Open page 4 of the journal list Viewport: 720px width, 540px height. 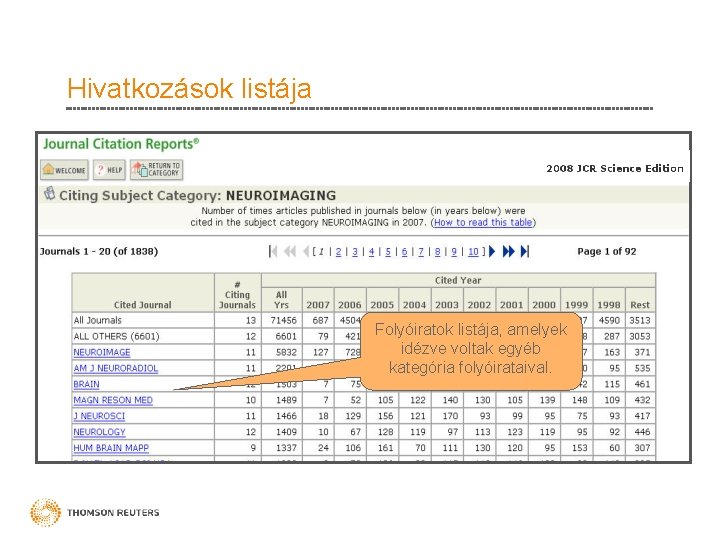click(x=371, y=252)
